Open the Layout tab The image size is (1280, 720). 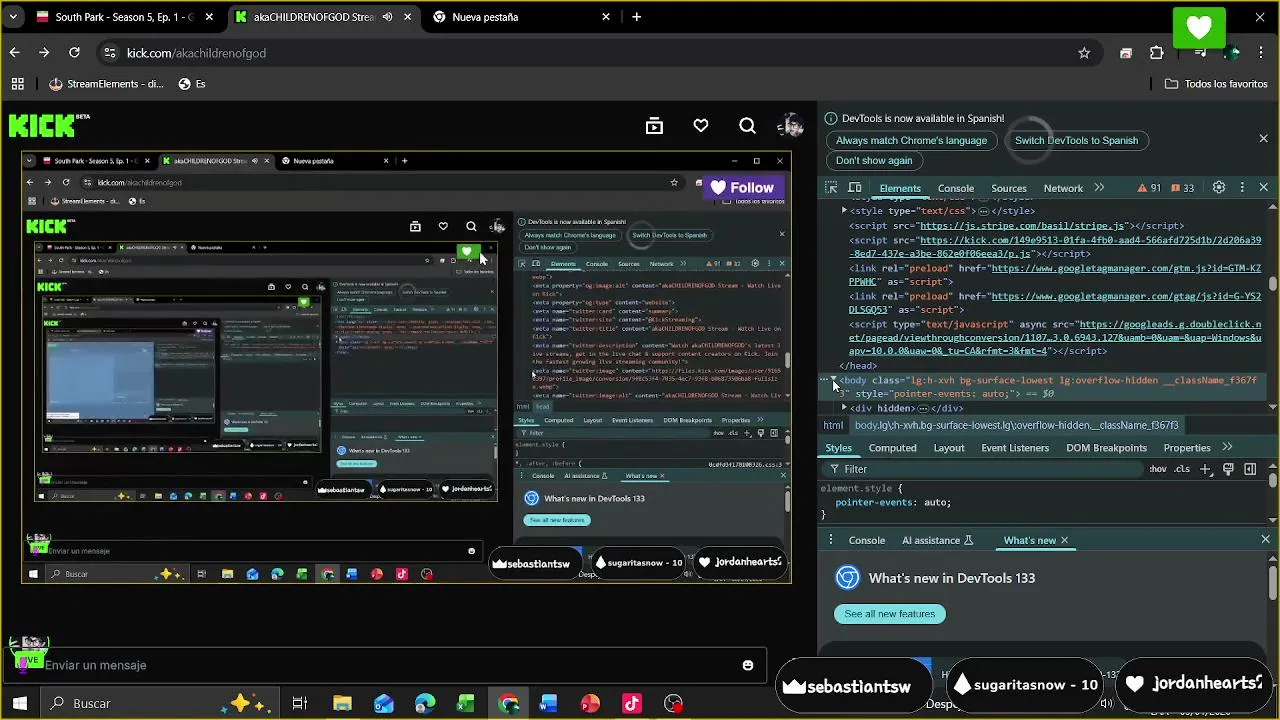pos(949,448)
